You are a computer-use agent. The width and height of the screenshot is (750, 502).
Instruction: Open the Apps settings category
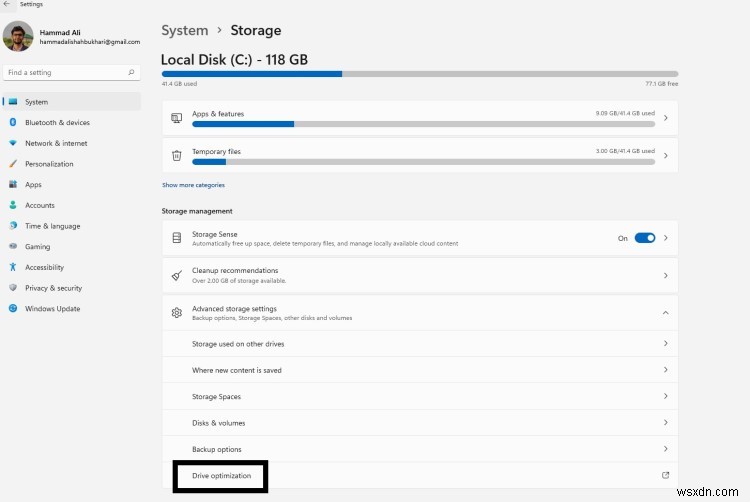click(x=72, y=185)
